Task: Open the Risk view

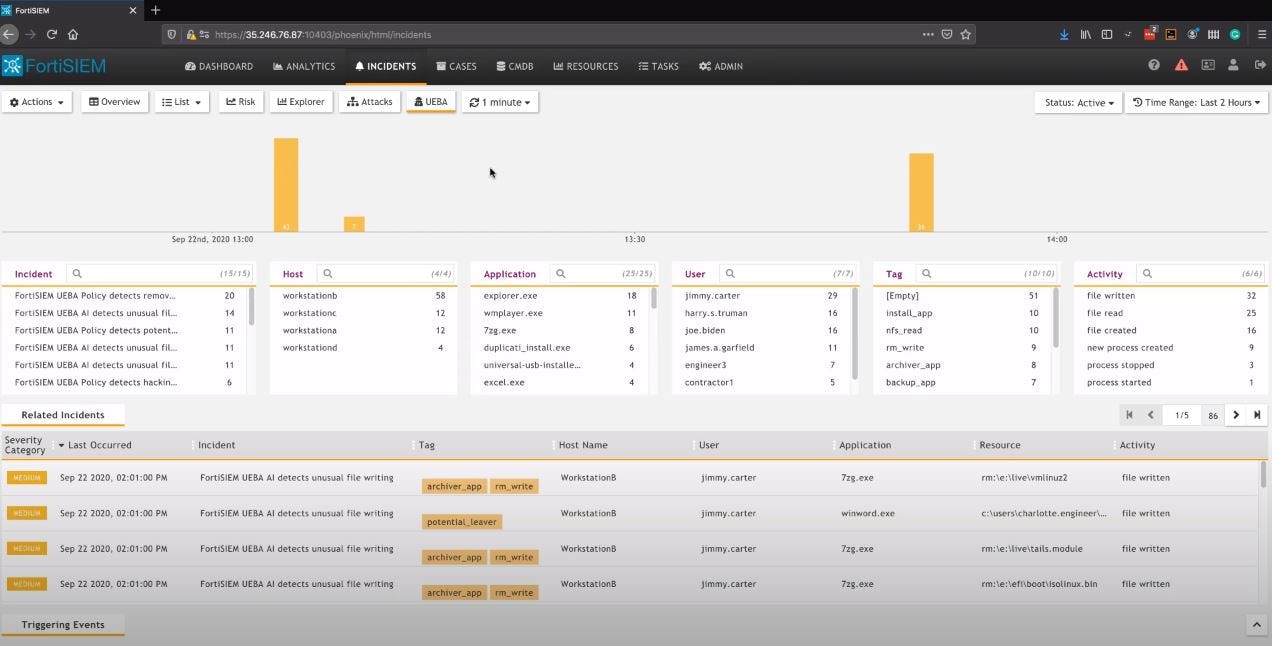Action: click(240, 101)
